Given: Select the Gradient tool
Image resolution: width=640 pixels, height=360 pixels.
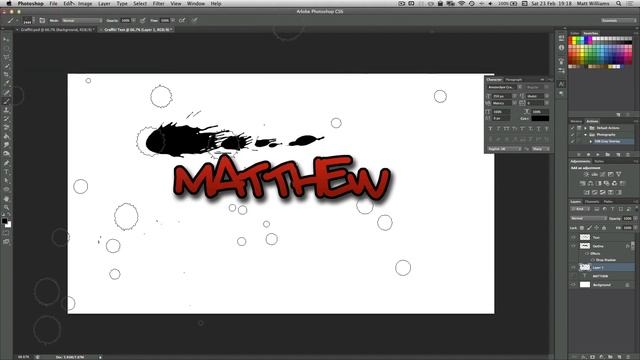Looking at the screenshot, I should [6, 137].
